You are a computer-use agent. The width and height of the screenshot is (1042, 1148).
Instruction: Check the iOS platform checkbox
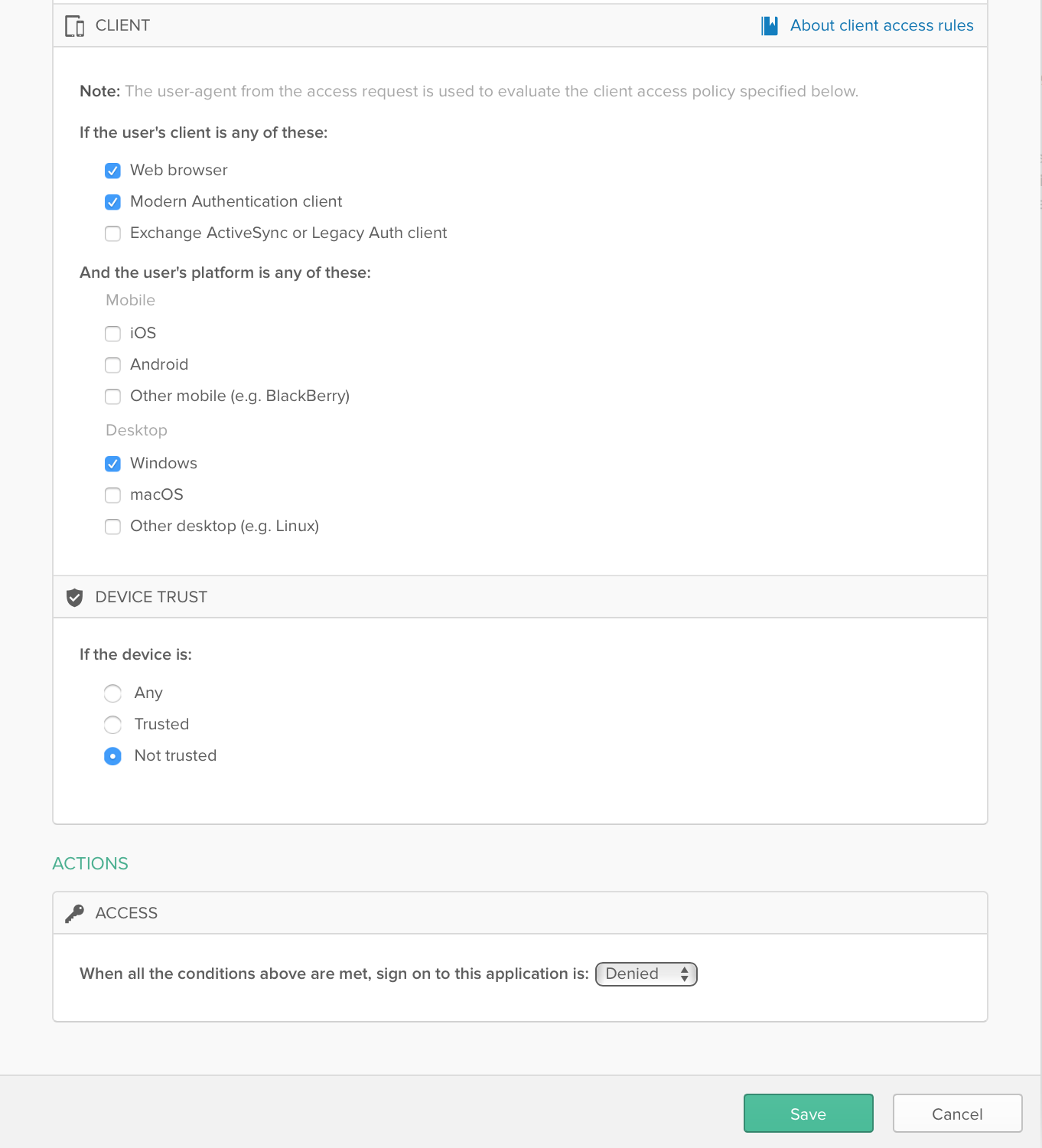coord(112,334)
